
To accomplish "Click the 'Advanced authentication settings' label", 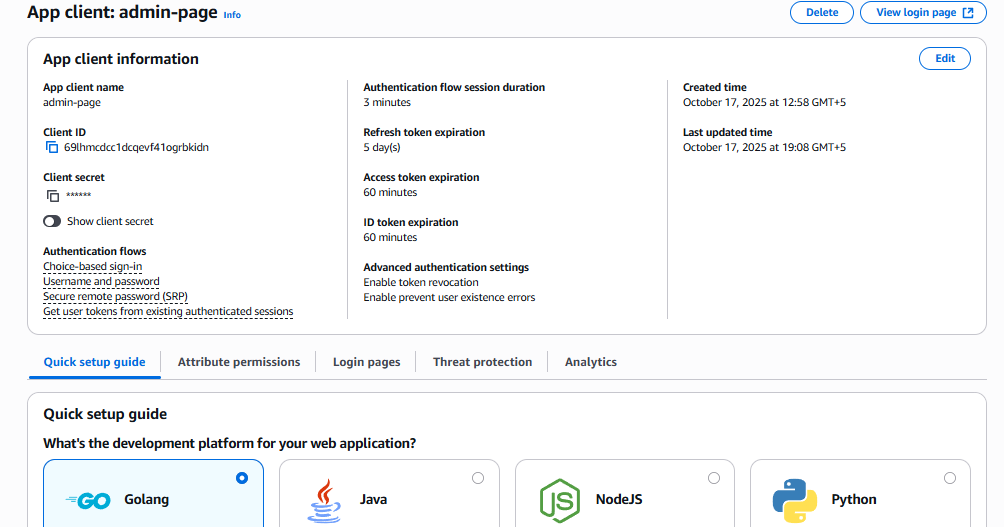I will click(446, 267).
